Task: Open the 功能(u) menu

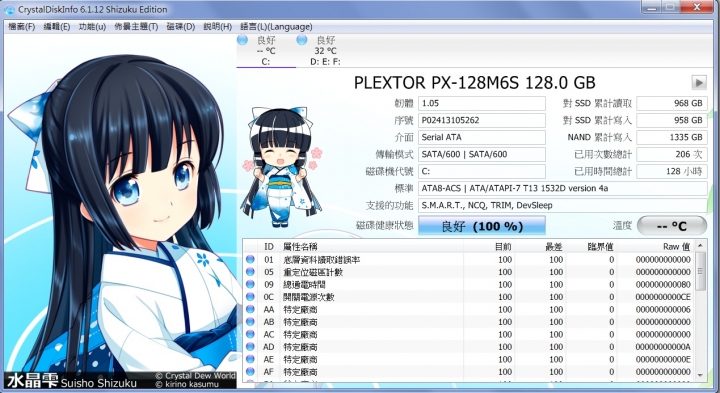Action: coord(92,27)
